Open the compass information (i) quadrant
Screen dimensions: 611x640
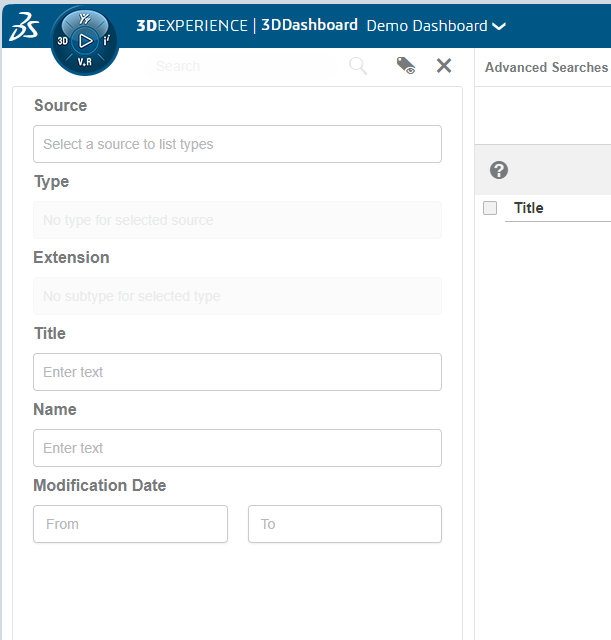107,42
